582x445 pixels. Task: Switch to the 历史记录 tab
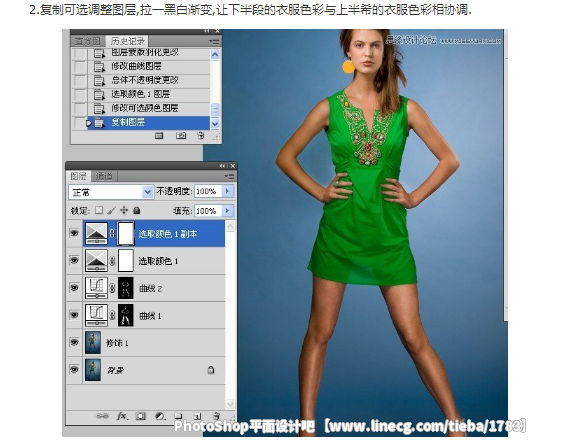click(x=127, y=41)
